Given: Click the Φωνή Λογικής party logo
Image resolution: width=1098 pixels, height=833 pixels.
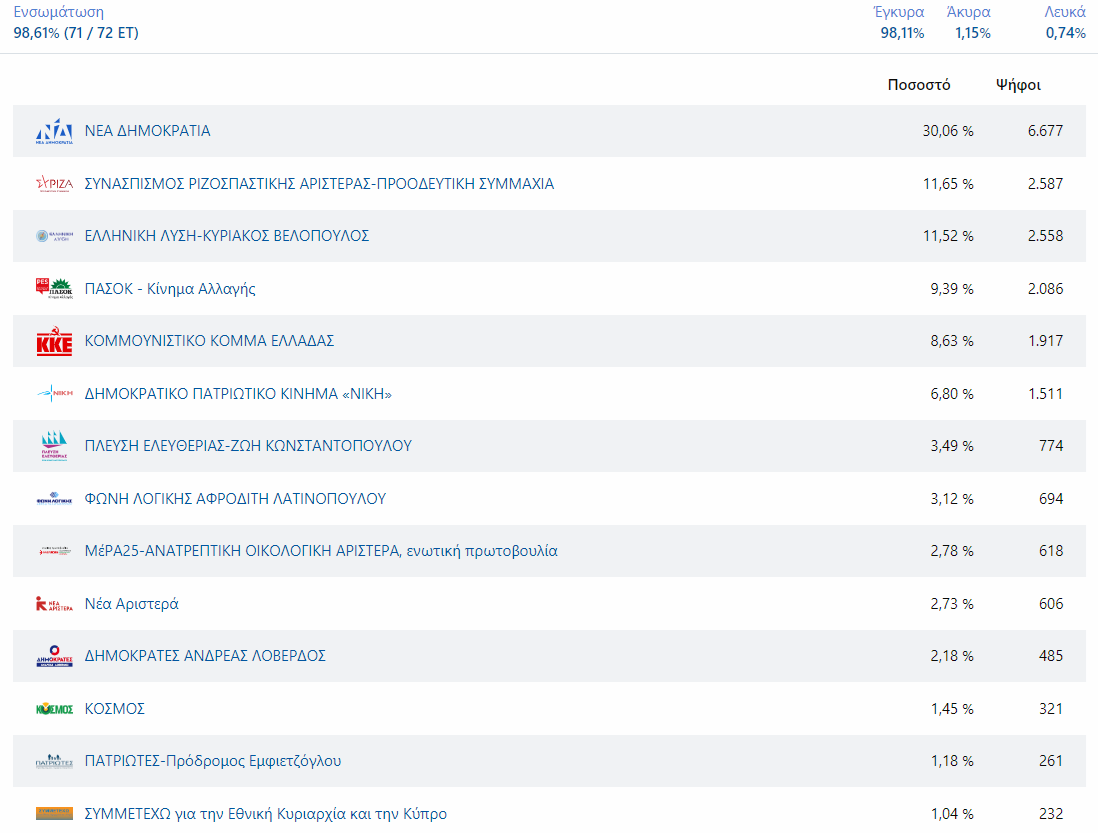Looking at the screenshot, I should [x=55, y=498].
